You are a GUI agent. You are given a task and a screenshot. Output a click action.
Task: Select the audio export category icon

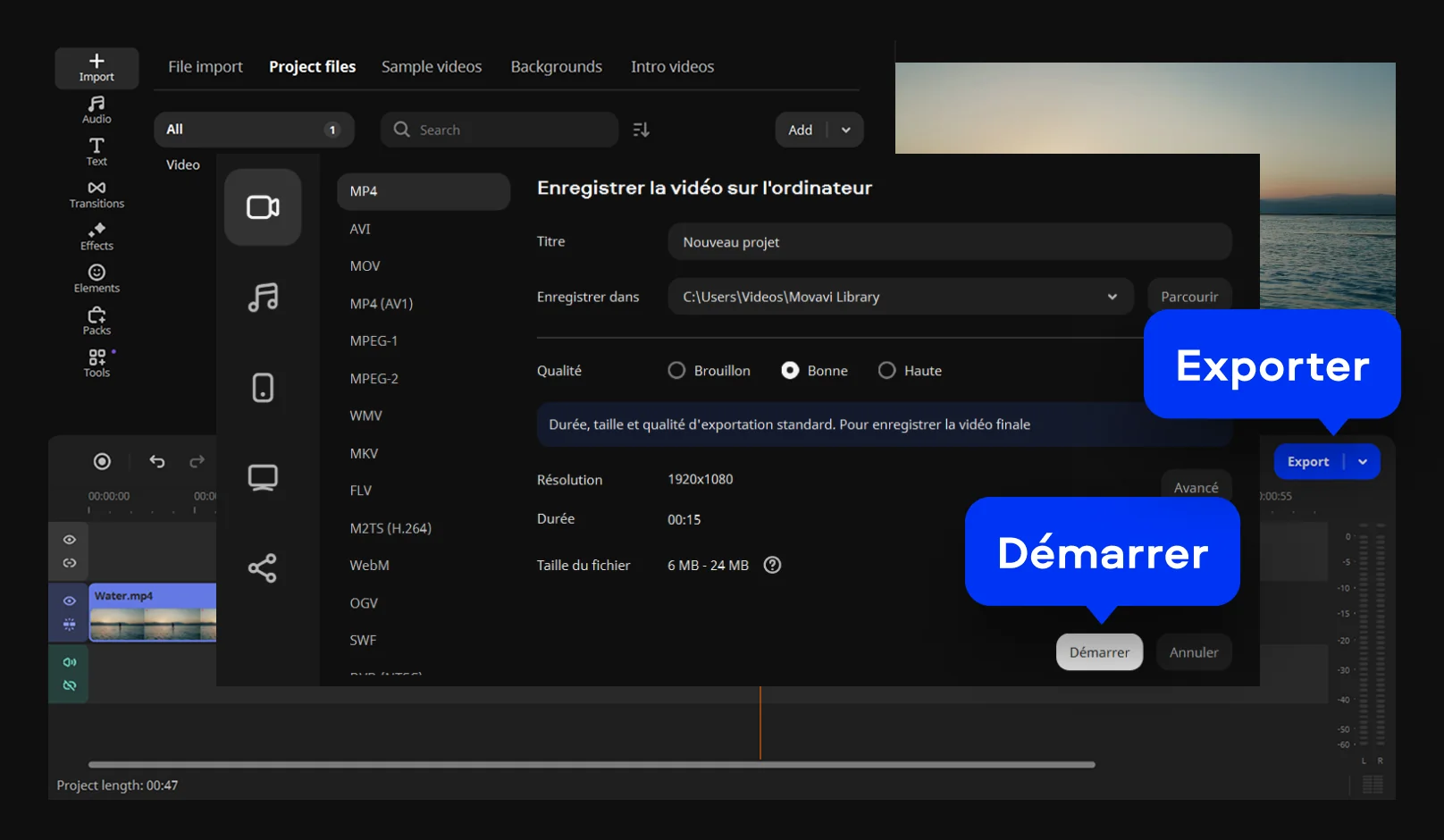263,297
